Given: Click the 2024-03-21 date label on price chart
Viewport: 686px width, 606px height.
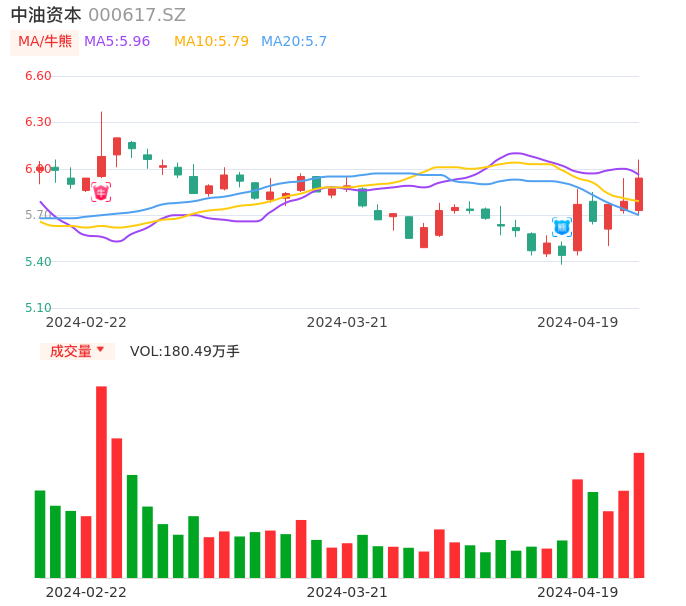Looking at the screenshot, I should 347,322.
